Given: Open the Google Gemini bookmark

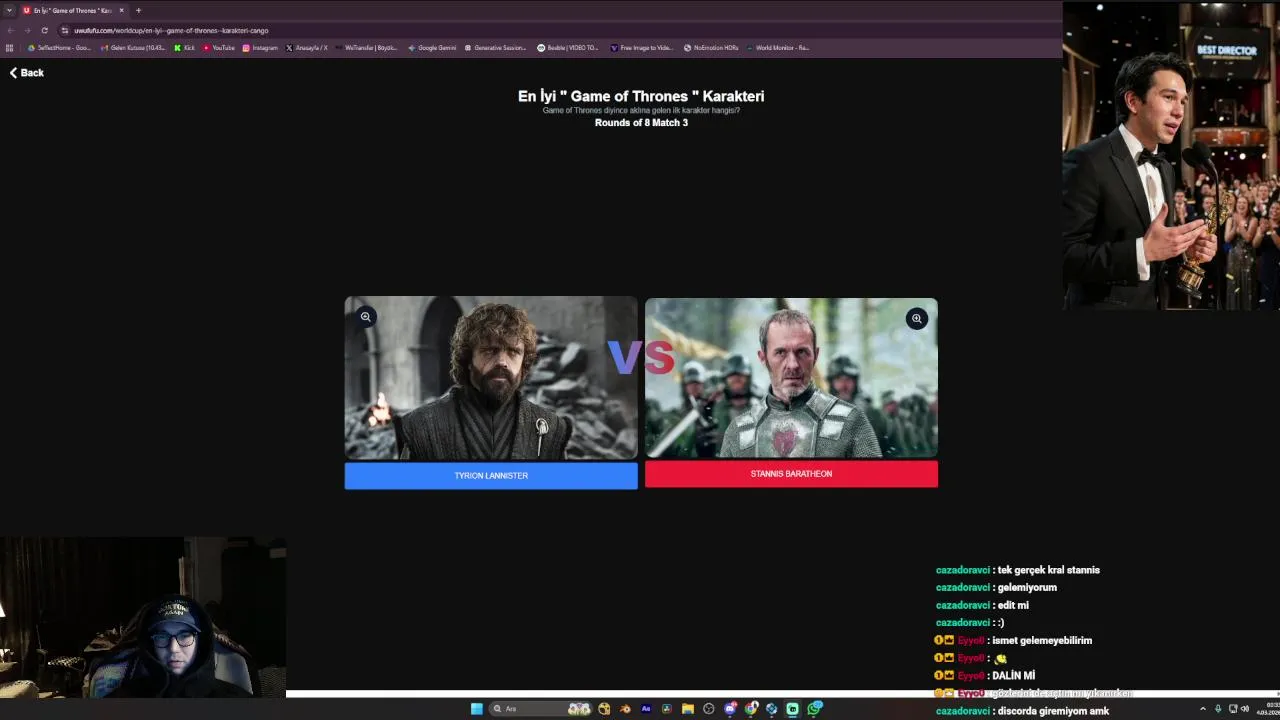Looking at the screenshot, I should [x=432, y=47].
